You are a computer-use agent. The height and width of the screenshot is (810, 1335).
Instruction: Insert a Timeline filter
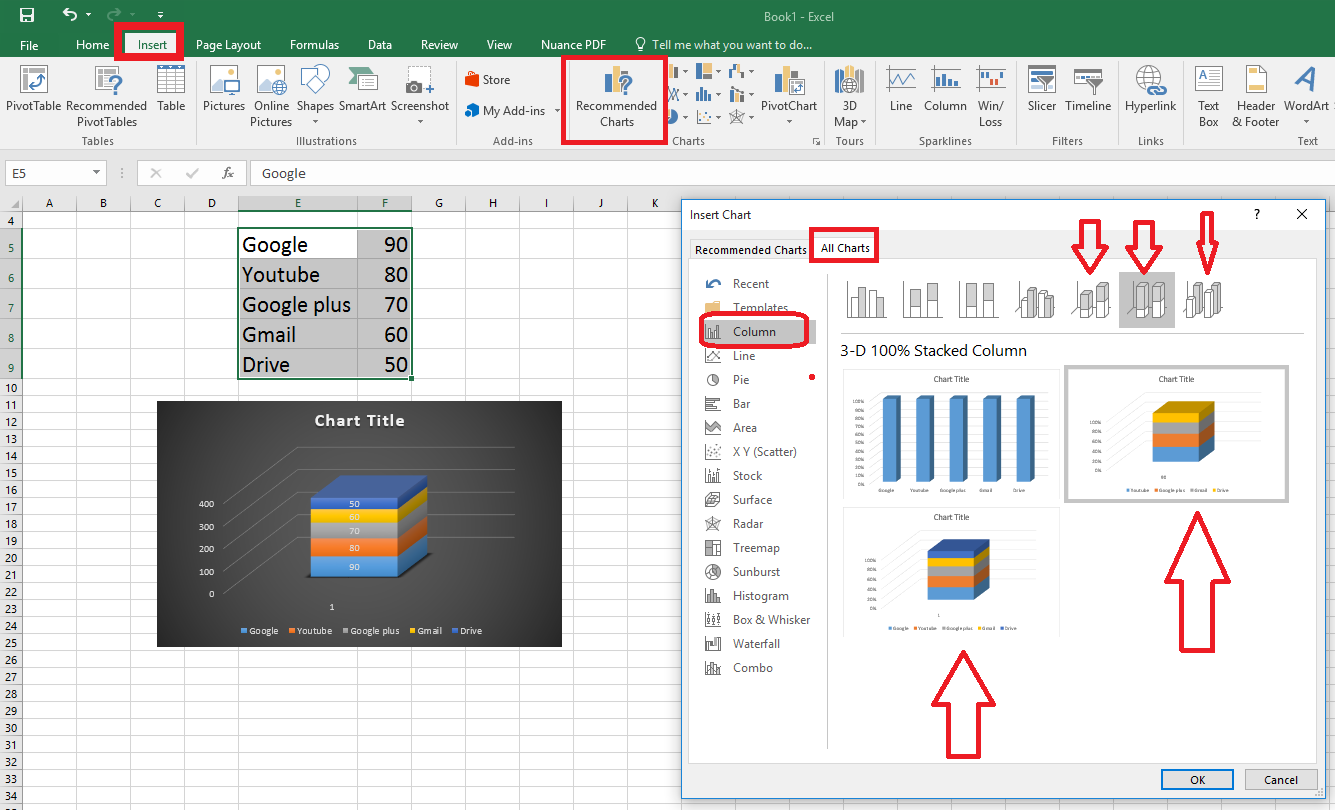pyautogui.click(x=1088, y=90)
